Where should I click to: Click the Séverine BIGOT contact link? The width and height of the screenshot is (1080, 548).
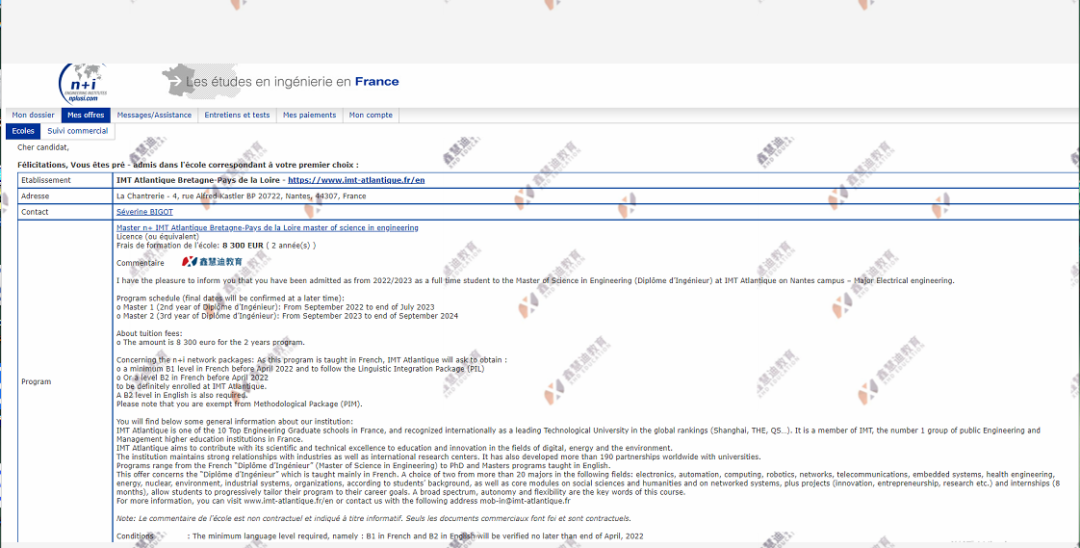click(145, 212)
